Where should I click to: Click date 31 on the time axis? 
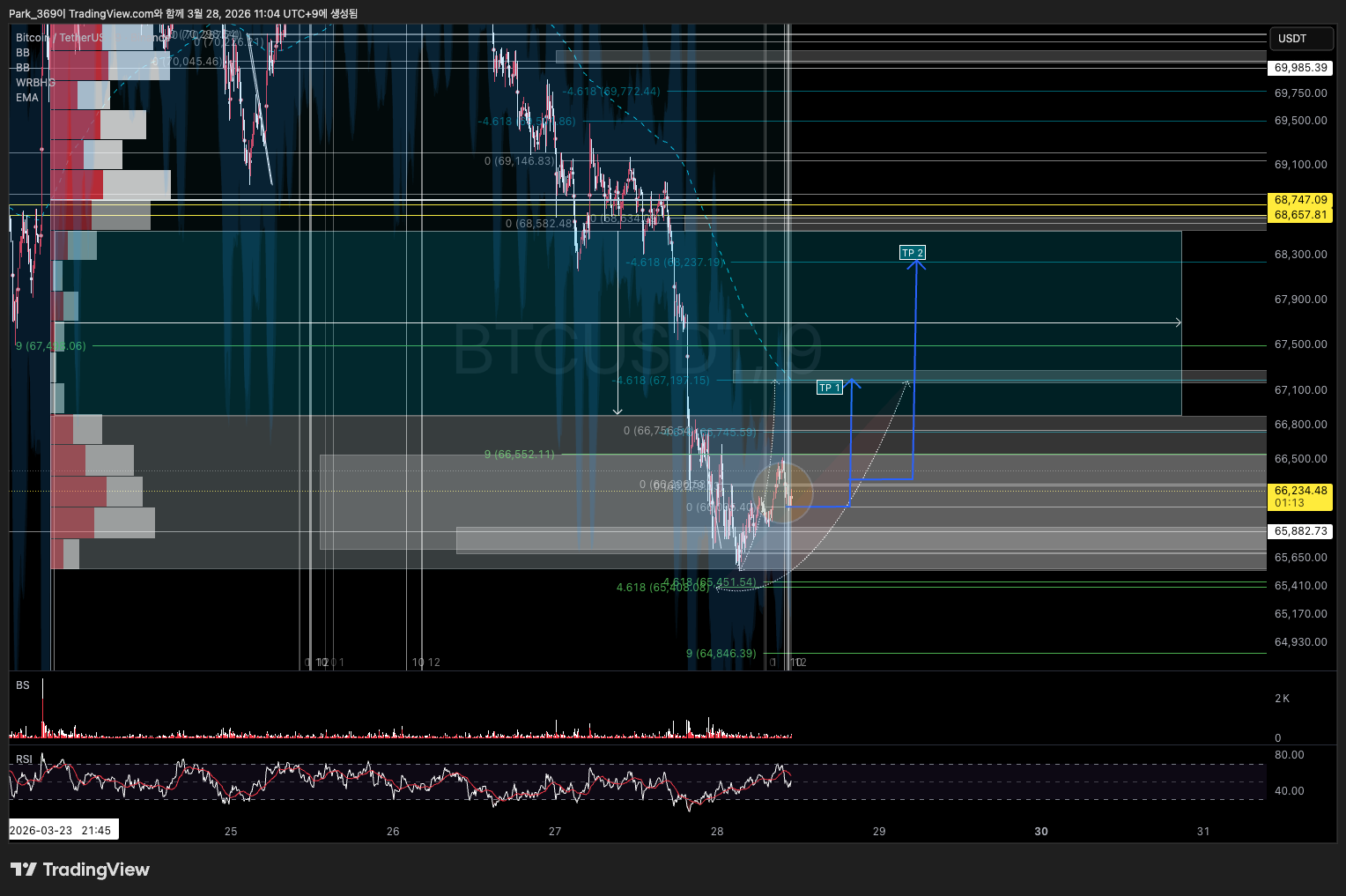click(1203, 831)
